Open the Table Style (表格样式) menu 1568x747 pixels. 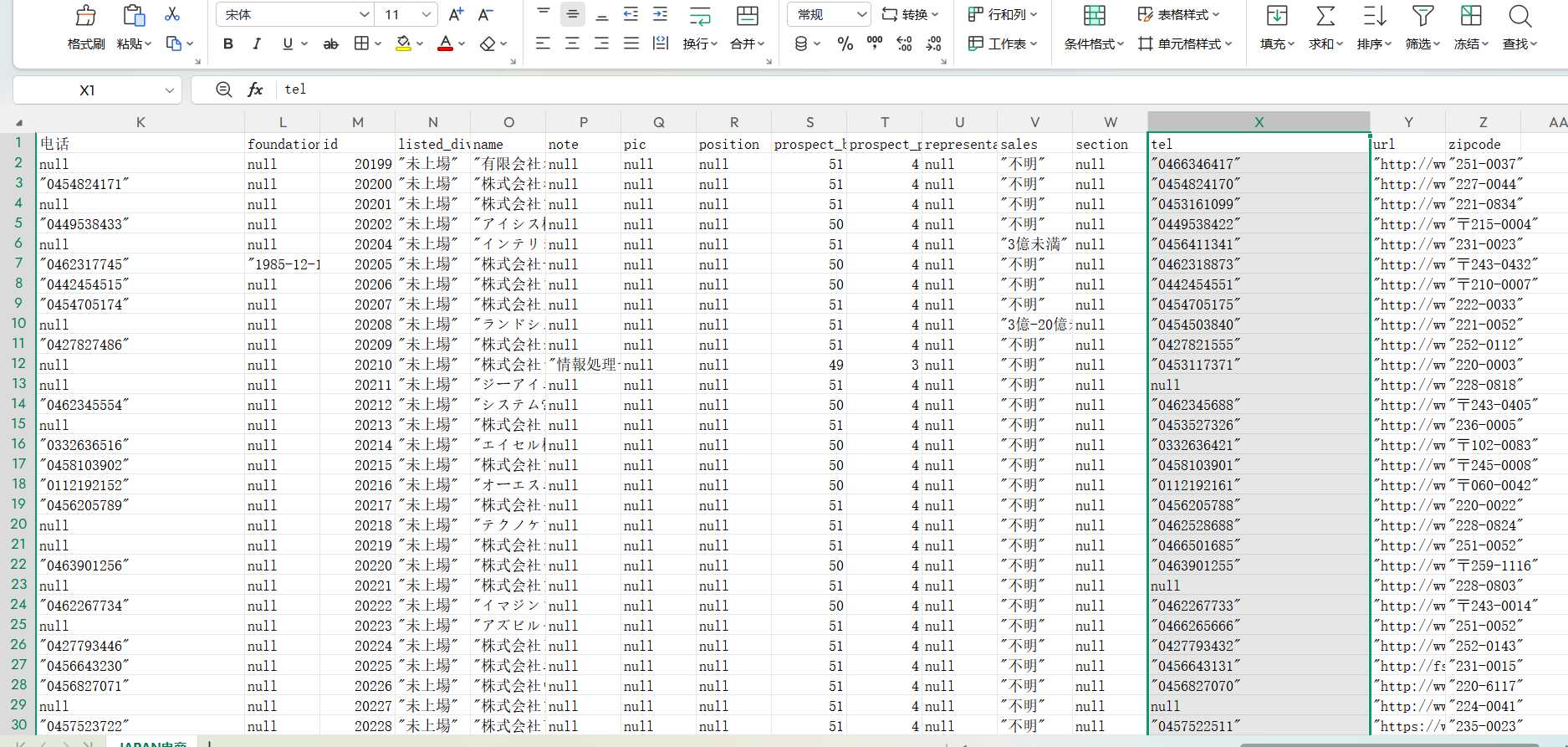(x=1178, y=14)
